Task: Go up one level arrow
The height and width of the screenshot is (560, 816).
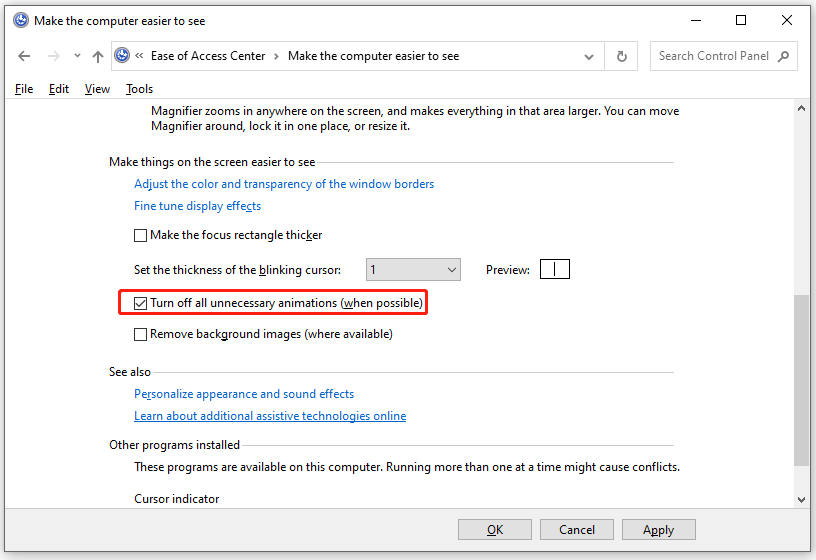Action: point(98,56)
